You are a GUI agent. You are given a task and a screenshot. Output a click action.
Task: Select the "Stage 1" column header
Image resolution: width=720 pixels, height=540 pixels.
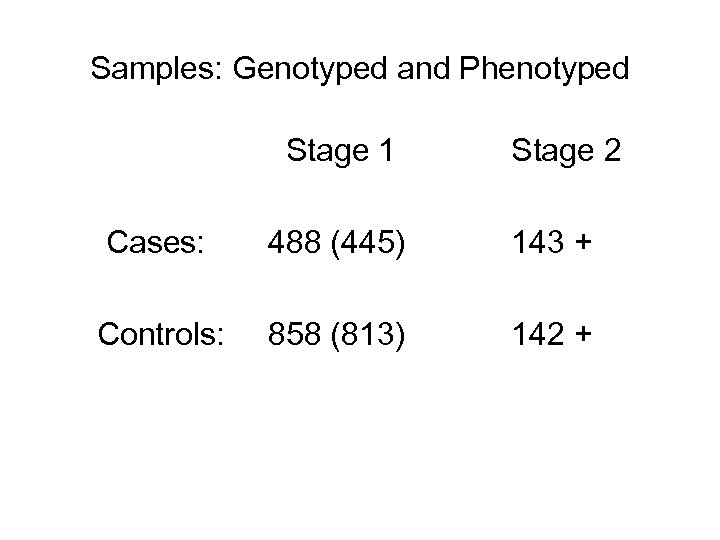[x=340, y=151]
